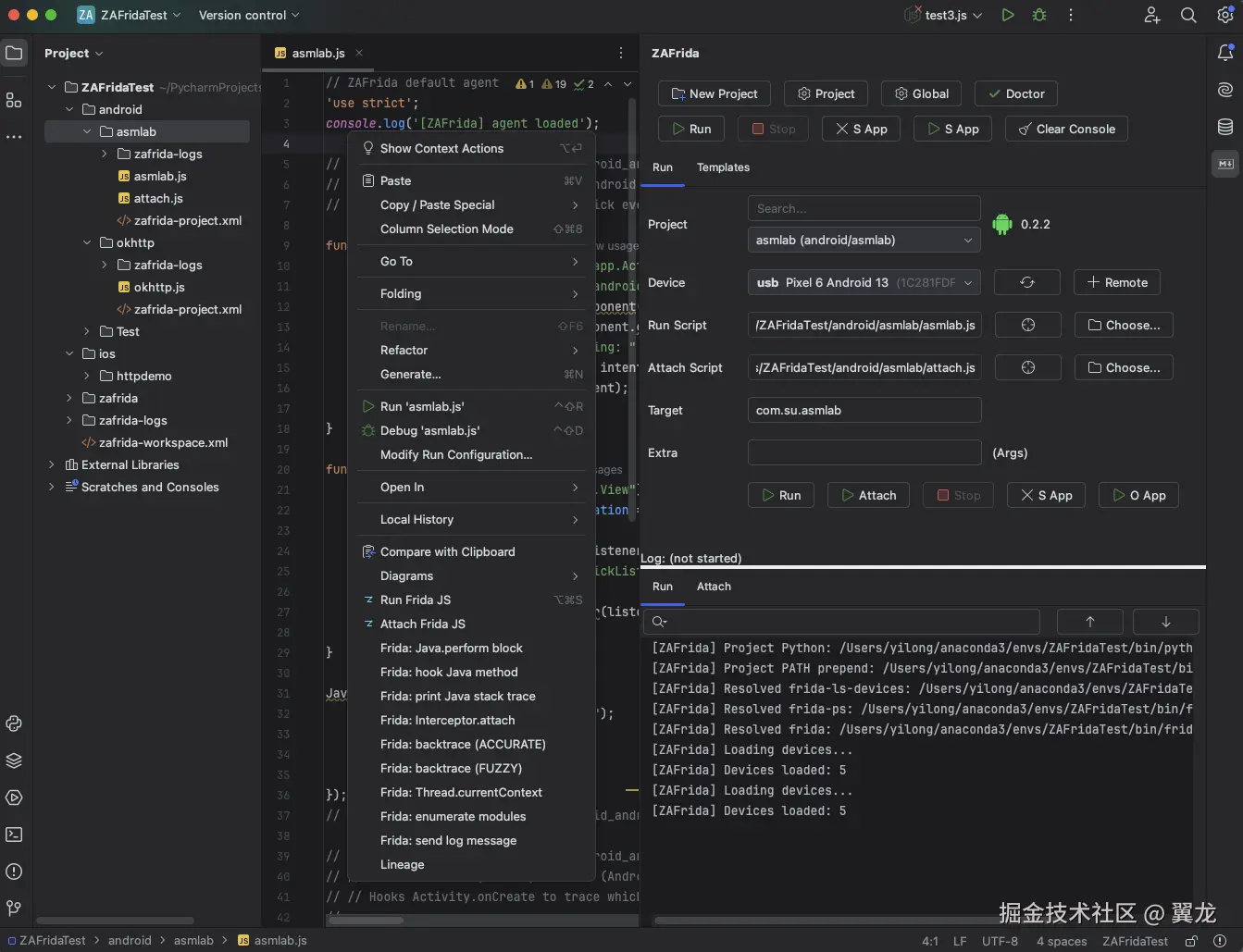Switch to the Templates tab
The image size is (1243, 952).
click(723, 167)
